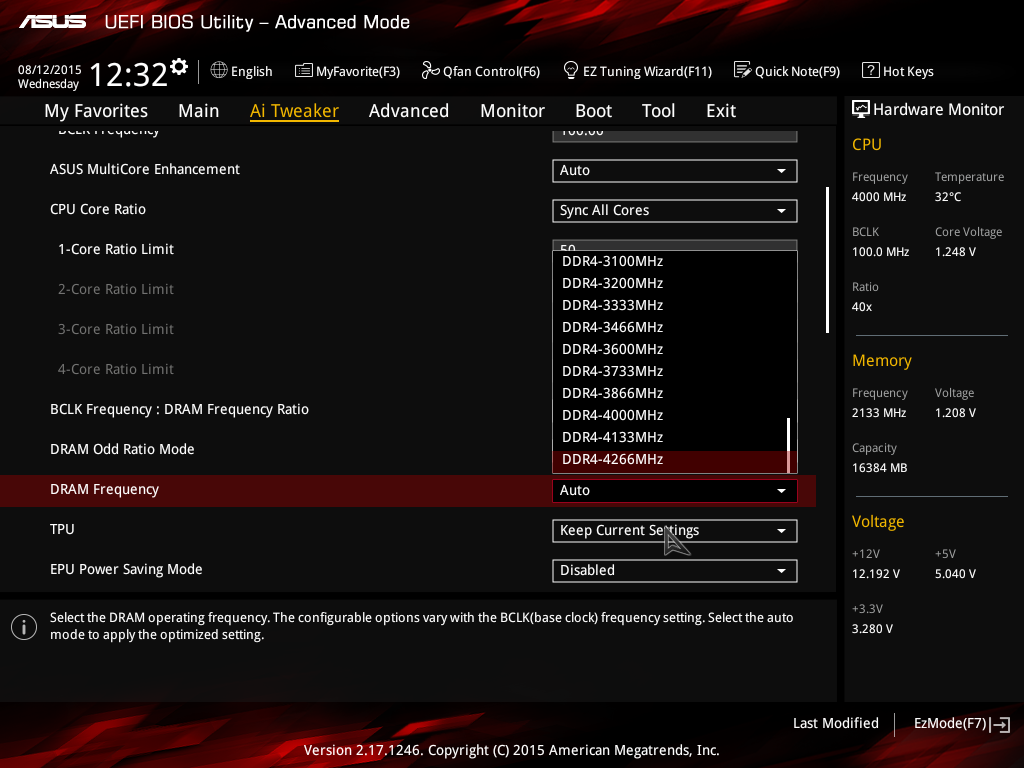Click the 1-Core Ratio Limit input field

point(675,246)
